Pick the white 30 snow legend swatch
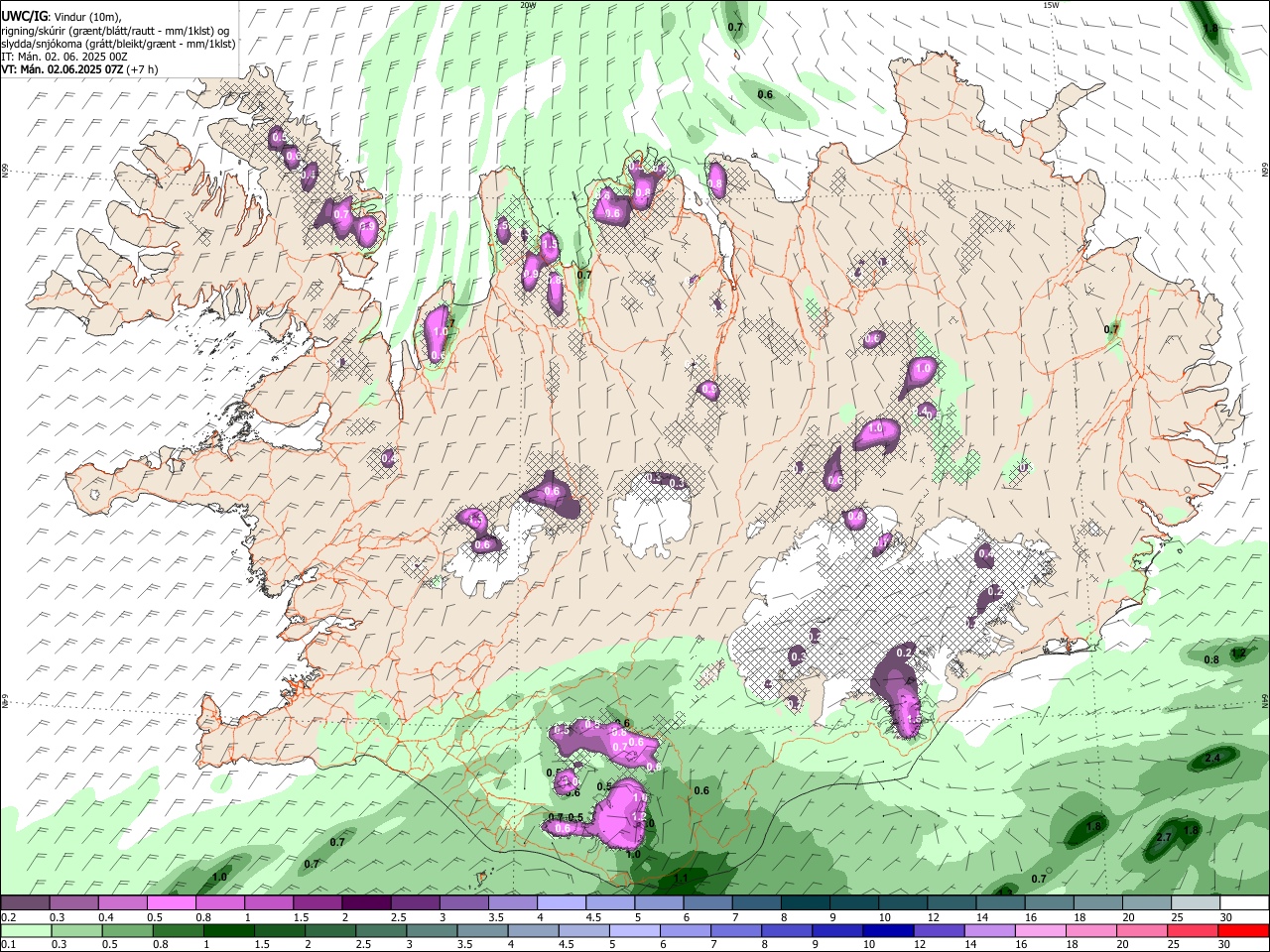 click(1245, 903)
